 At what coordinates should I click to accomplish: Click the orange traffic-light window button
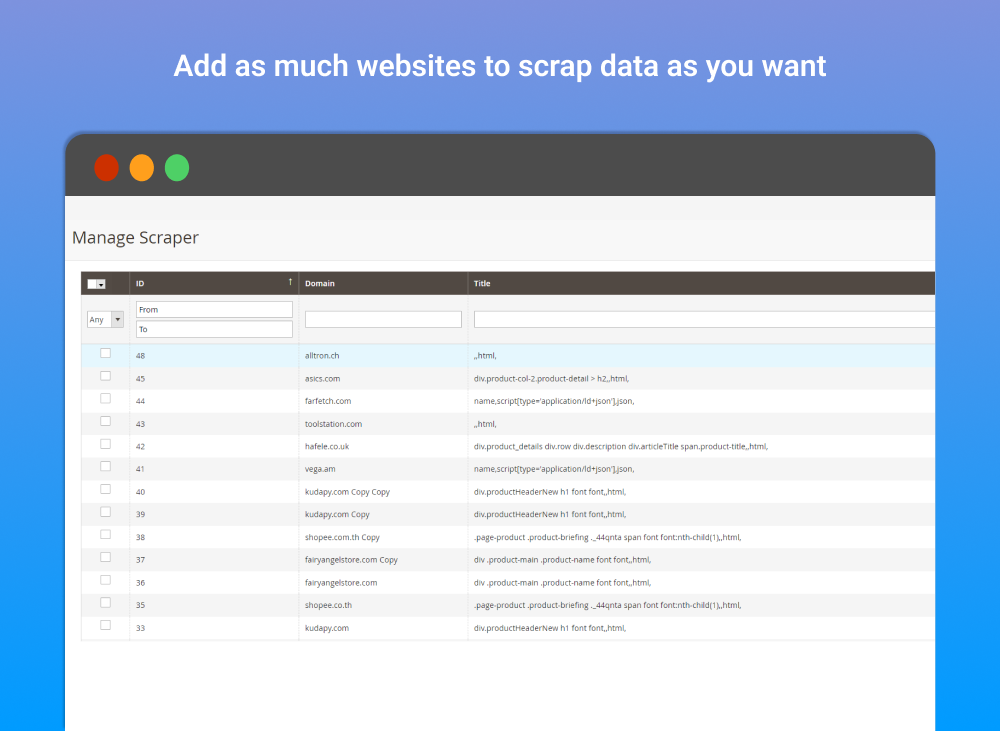point(142,168)
